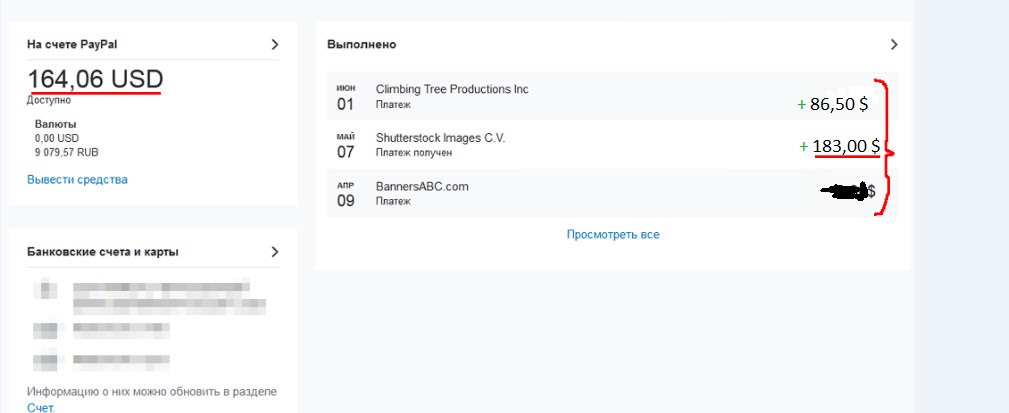Select Shutterstock Images C.V. payment
1009x413 pixels.
click(x=440, y=138)
